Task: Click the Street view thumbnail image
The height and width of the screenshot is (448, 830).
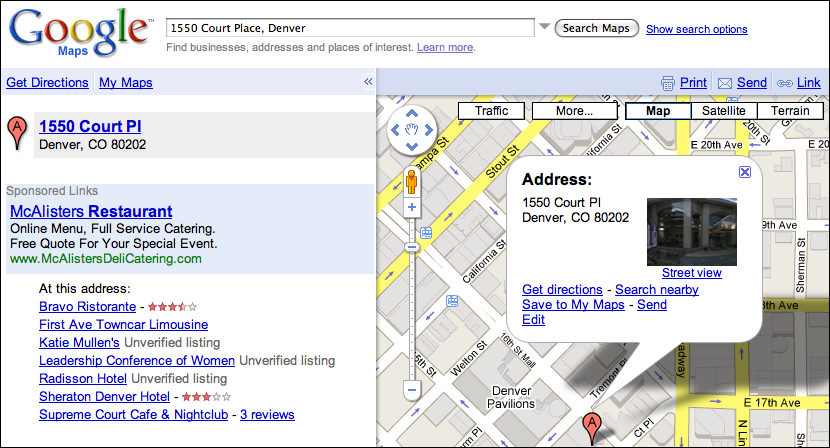Action: click(691, 230)
